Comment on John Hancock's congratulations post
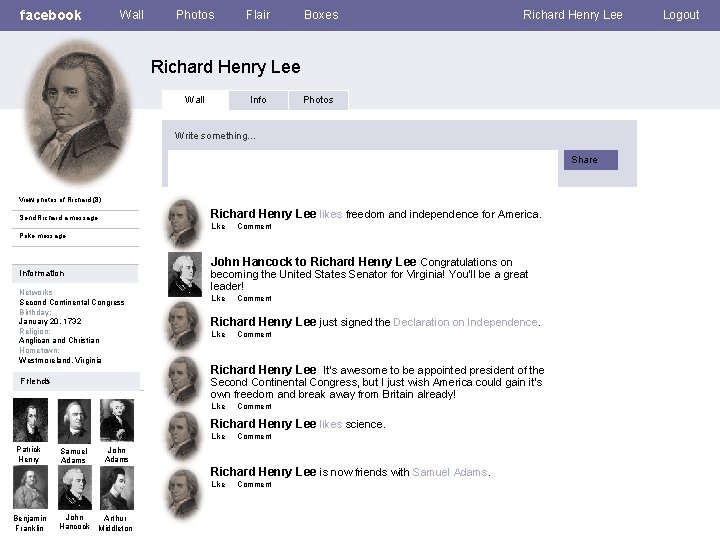 tap(254, 298)
